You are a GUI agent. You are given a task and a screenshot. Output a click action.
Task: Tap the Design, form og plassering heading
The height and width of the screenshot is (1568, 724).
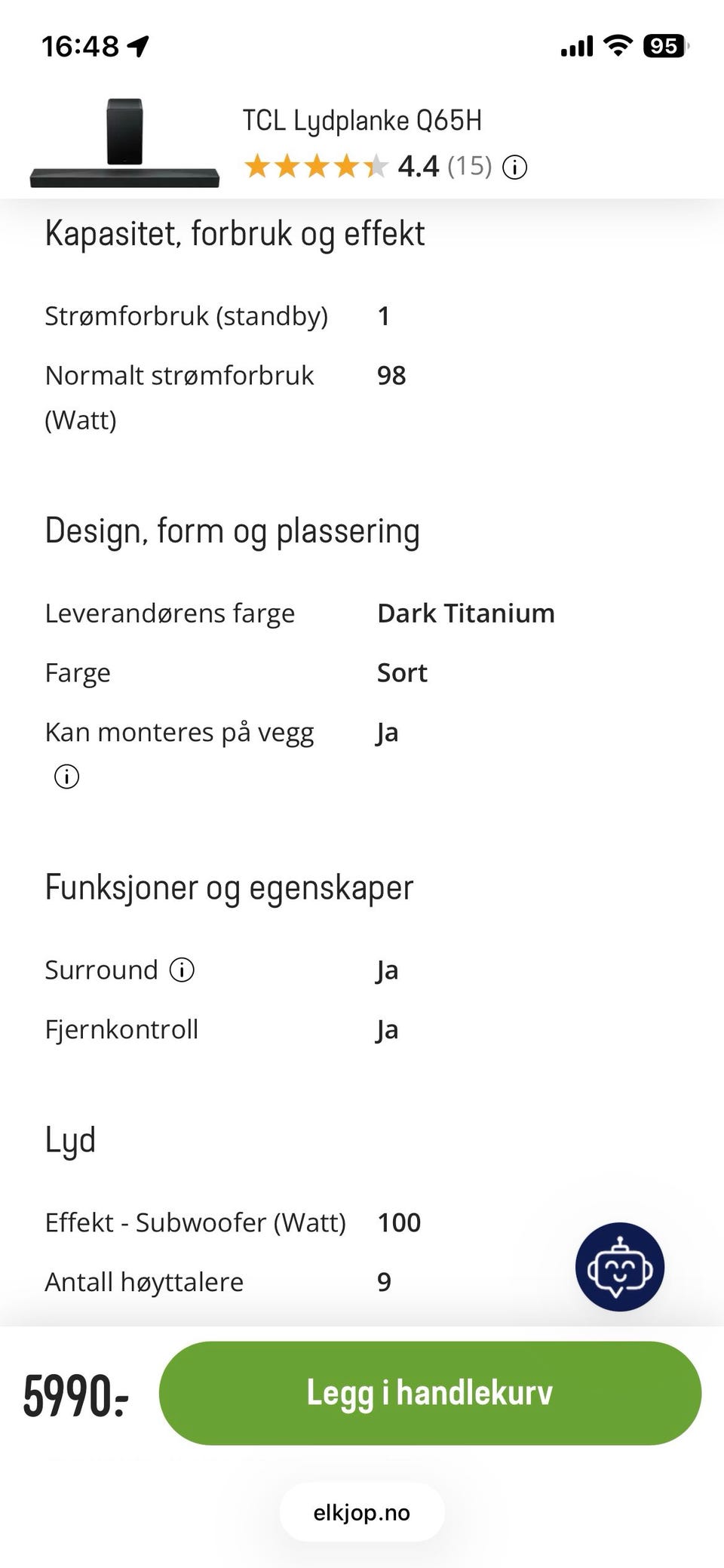click(232, 531)
